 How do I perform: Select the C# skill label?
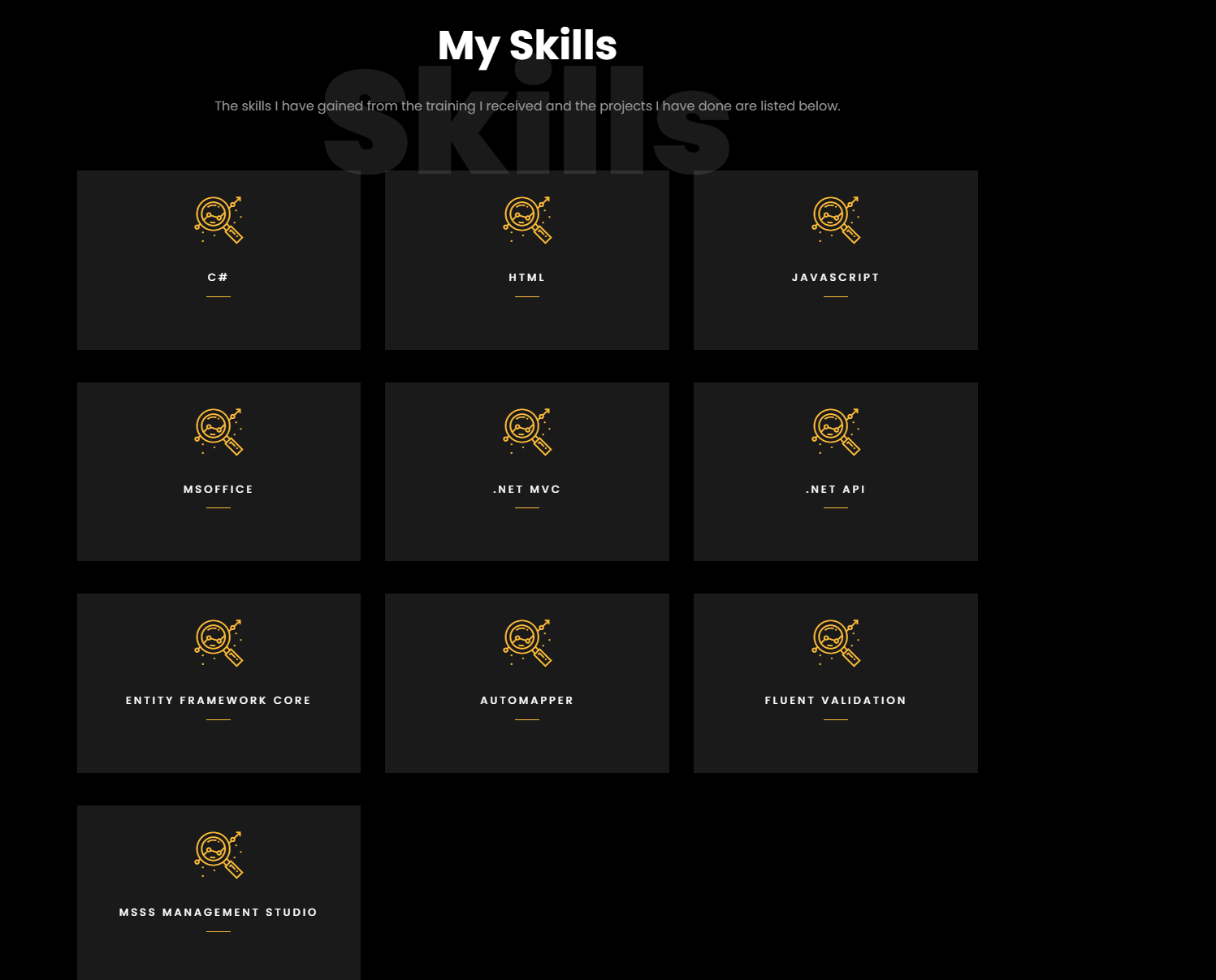point(218,277)
